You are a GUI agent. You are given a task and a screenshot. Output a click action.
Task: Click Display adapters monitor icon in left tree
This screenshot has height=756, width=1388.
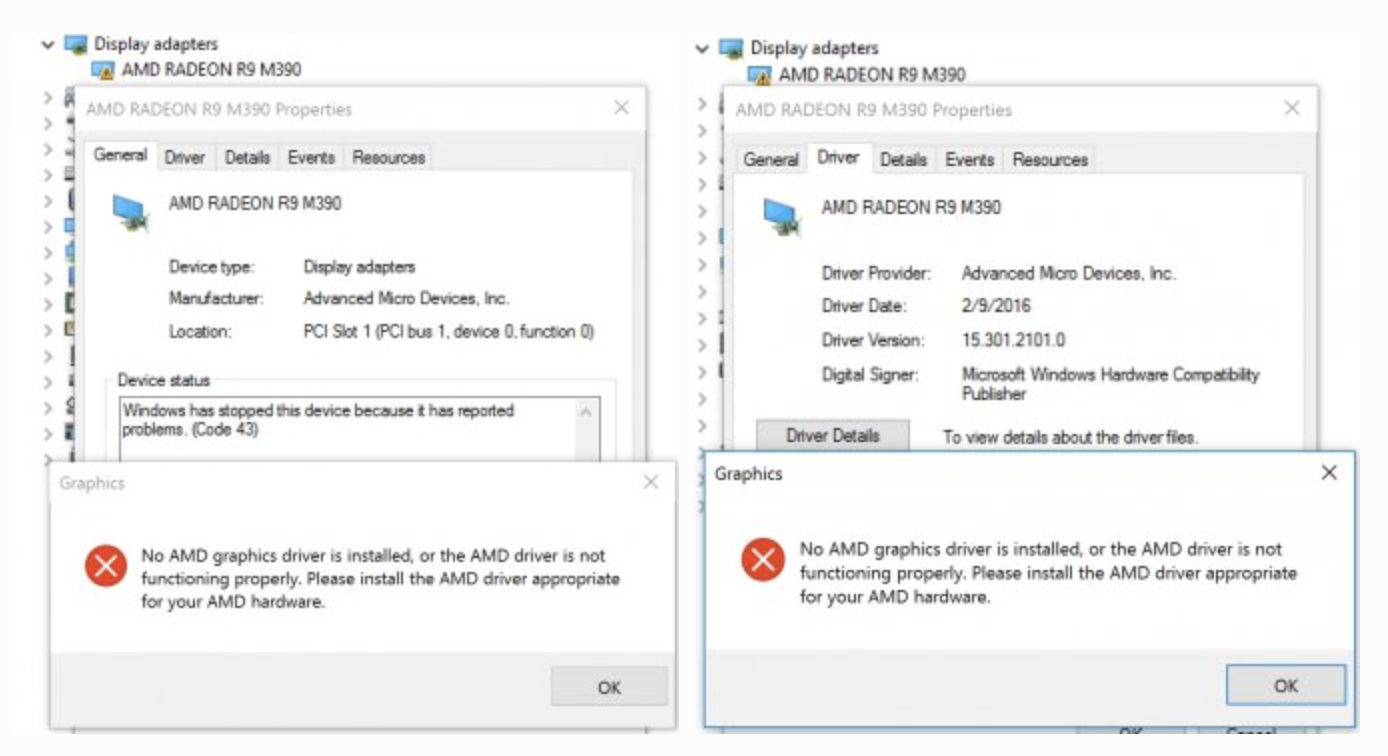pos(76,44)
